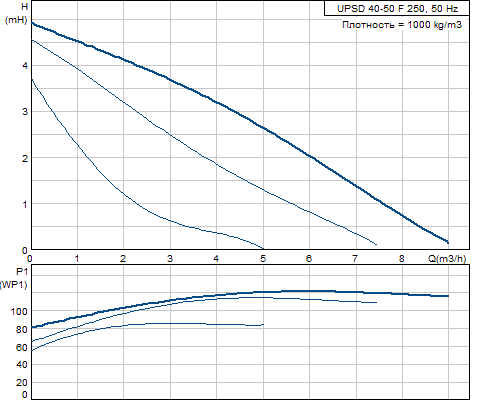Image resolution: width=500 pixels, height=400 pixels.
Task: Click the start of the thick top head curve
Action: (32, 23)
